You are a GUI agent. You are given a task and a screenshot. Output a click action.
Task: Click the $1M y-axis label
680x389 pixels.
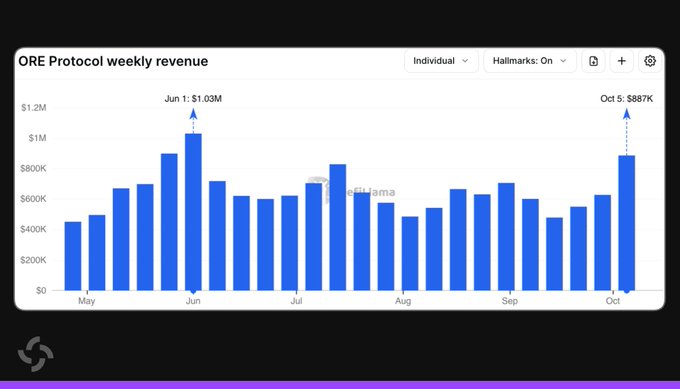(37, 138)
